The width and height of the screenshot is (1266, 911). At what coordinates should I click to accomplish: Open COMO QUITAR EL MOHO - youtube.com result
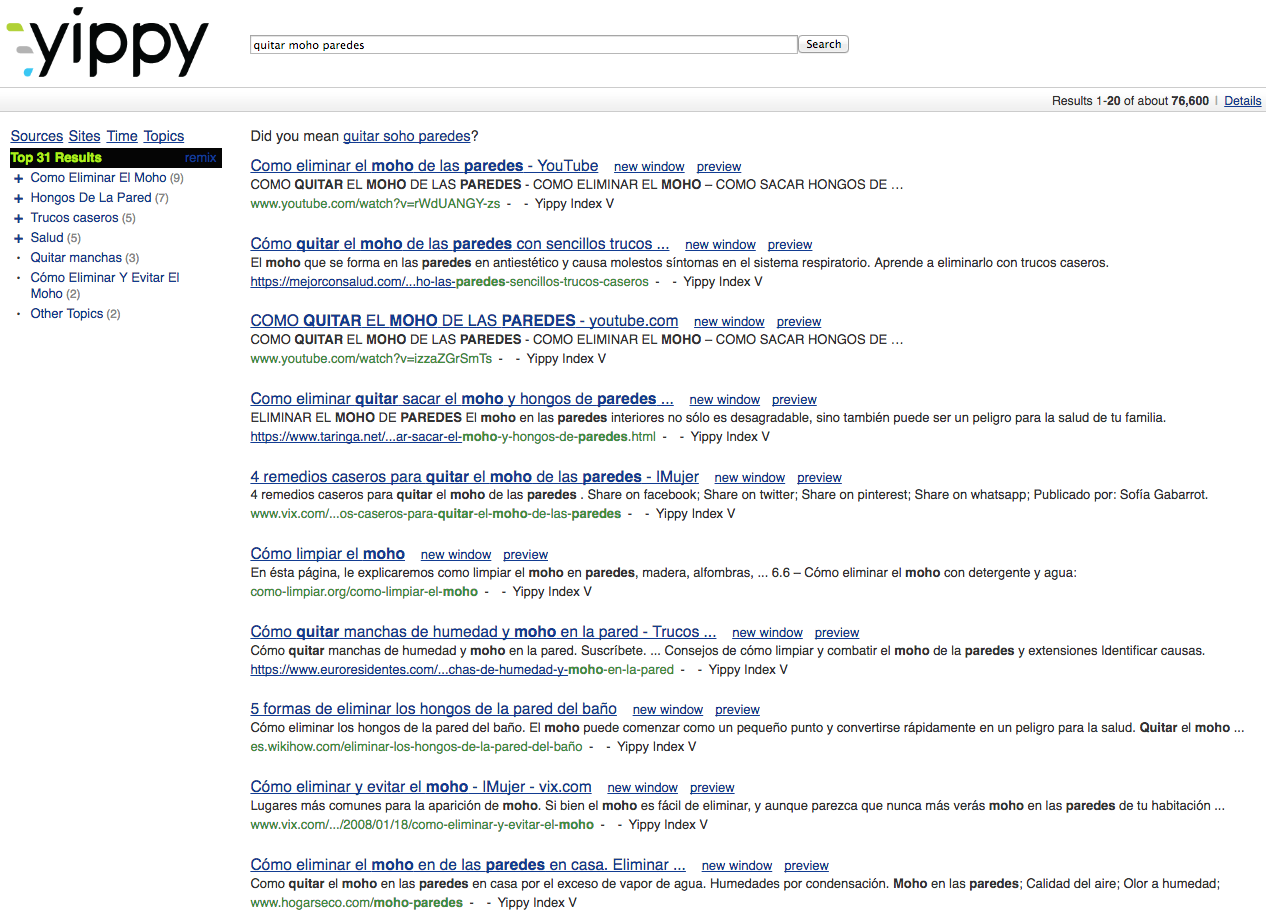pyautogui.click(x=464, y=321)
